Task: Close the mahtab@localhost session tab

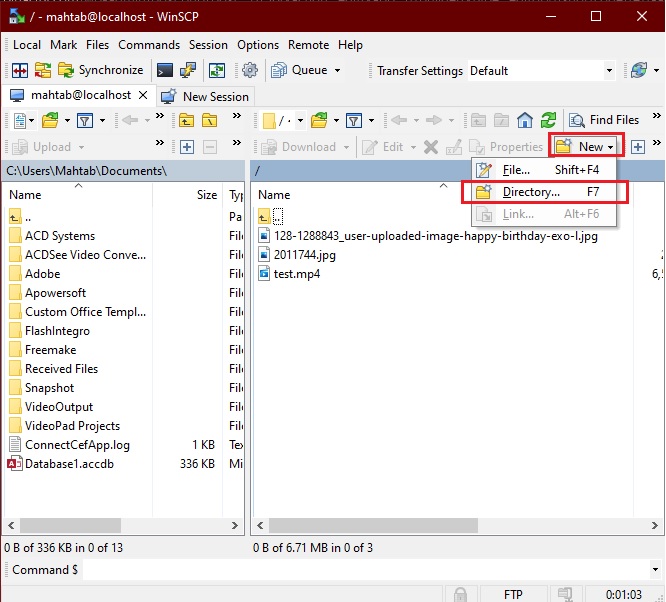Action: 142,95
